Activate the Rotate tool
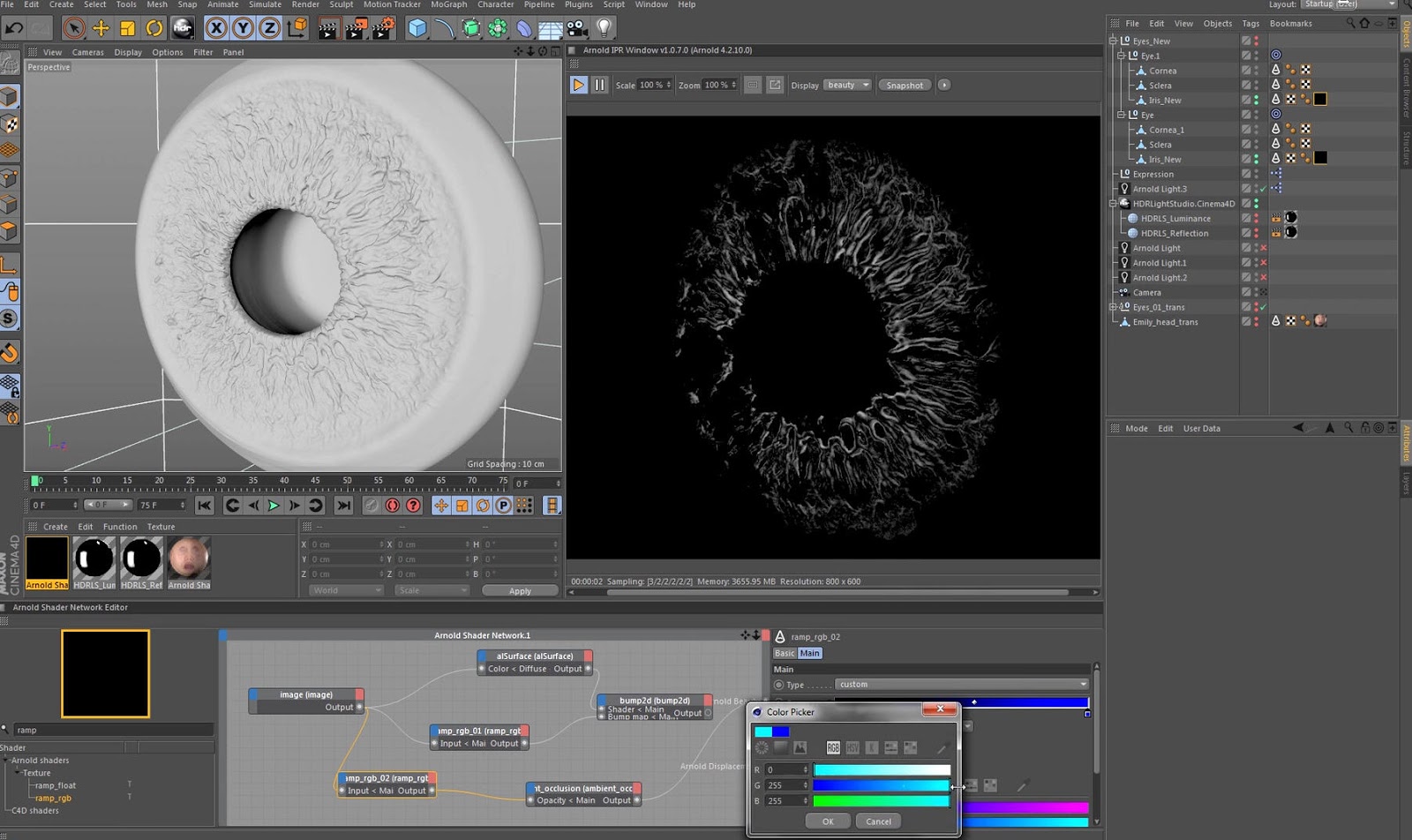The height and width of the screenshot is (840, 1412). tap(154, 28)
